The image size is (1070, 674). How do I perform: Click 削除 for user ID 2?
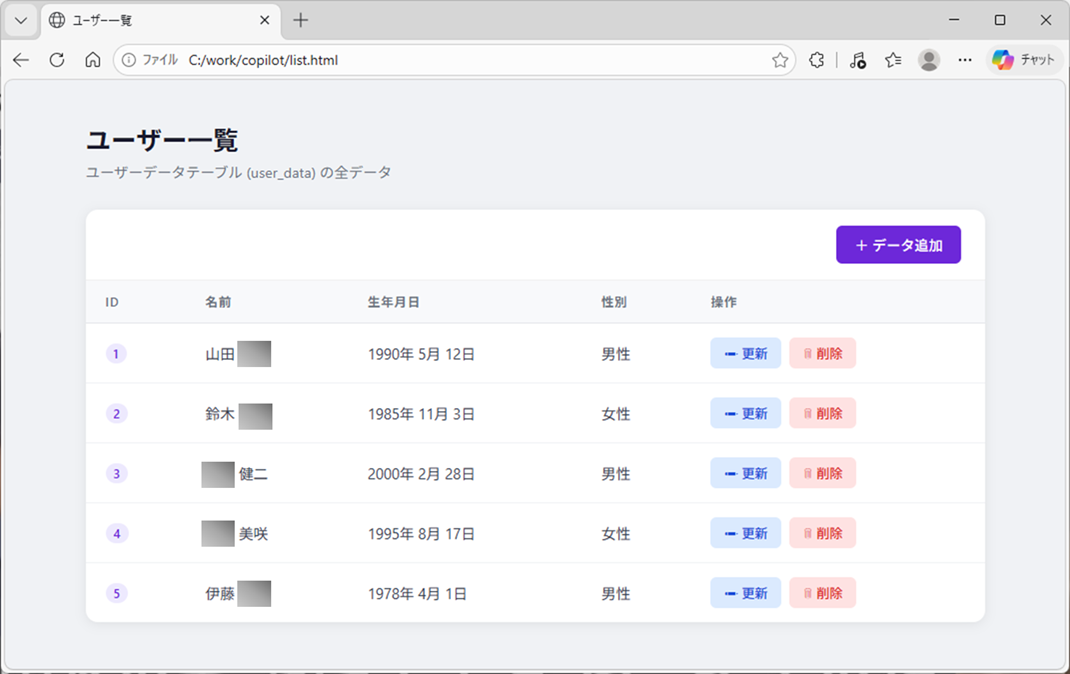pyautogui.click(x=822, y=413)
